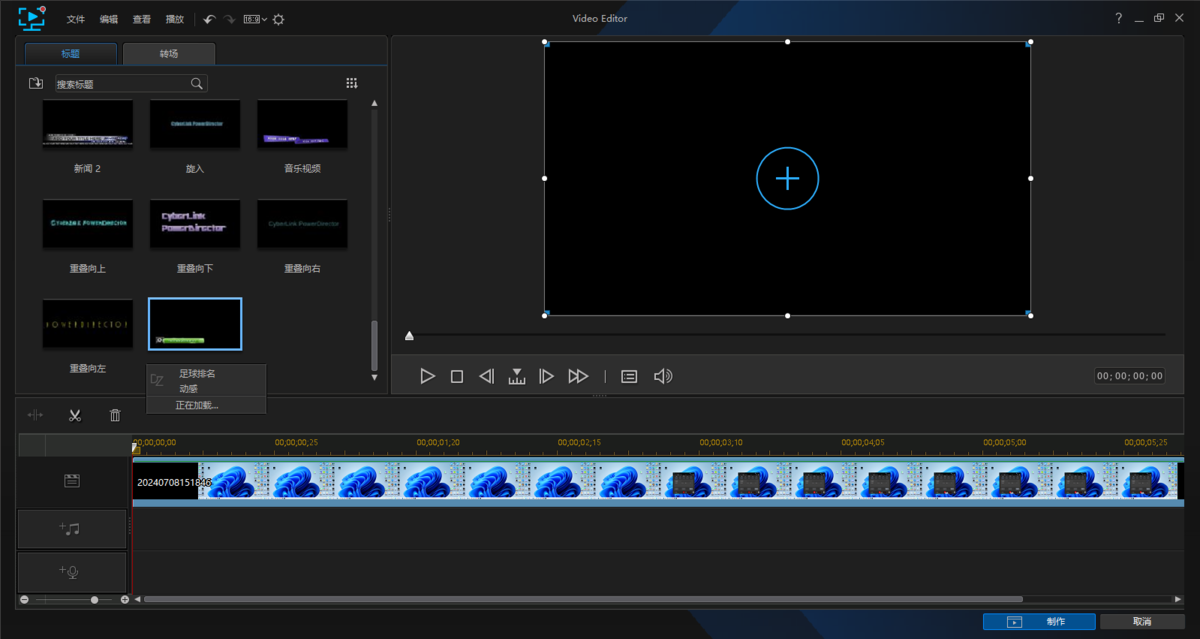1200x639 pixels.
Task: Click the title library scroll up arrow
Action: (375, 103)
